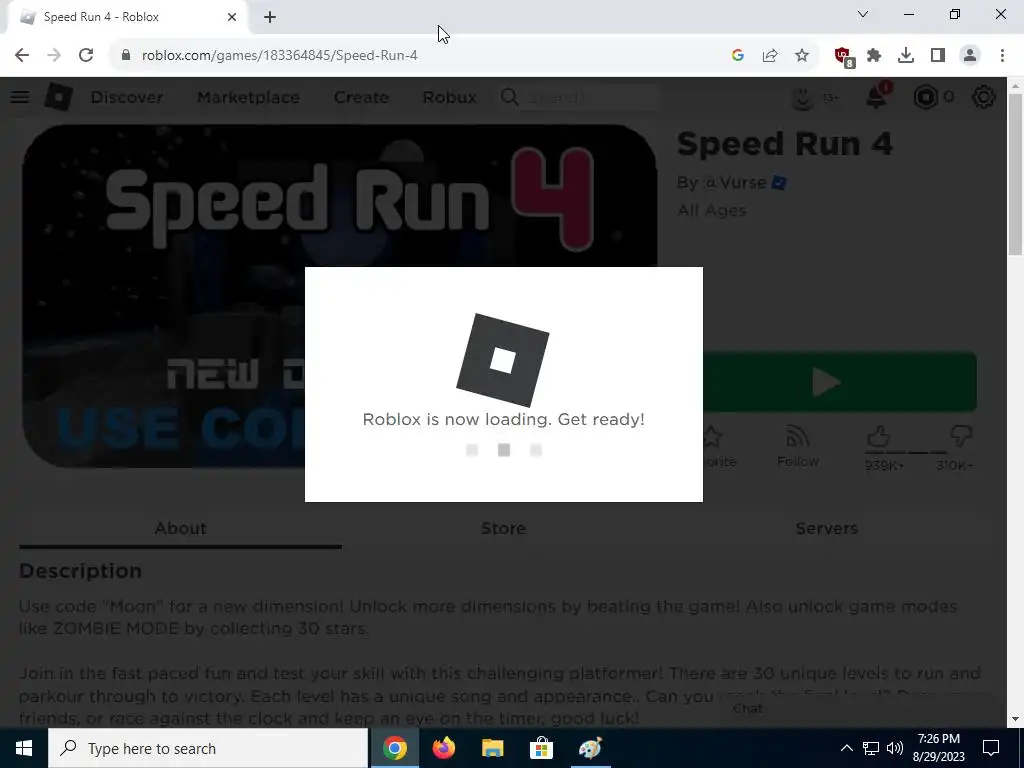Expand the tab search dropdown arrow

pos(863,14)
